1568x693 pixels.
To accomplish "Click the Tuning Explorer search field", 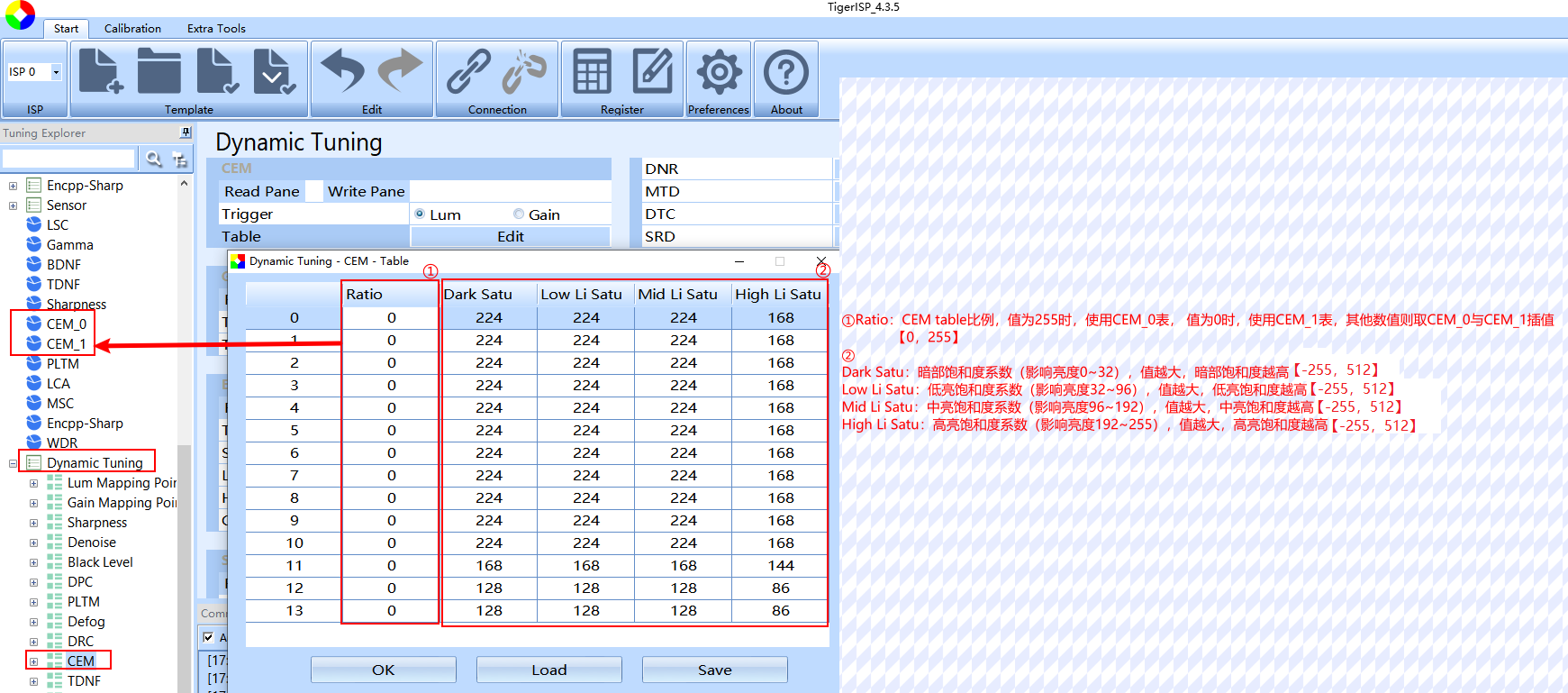I will coord(68,160).
